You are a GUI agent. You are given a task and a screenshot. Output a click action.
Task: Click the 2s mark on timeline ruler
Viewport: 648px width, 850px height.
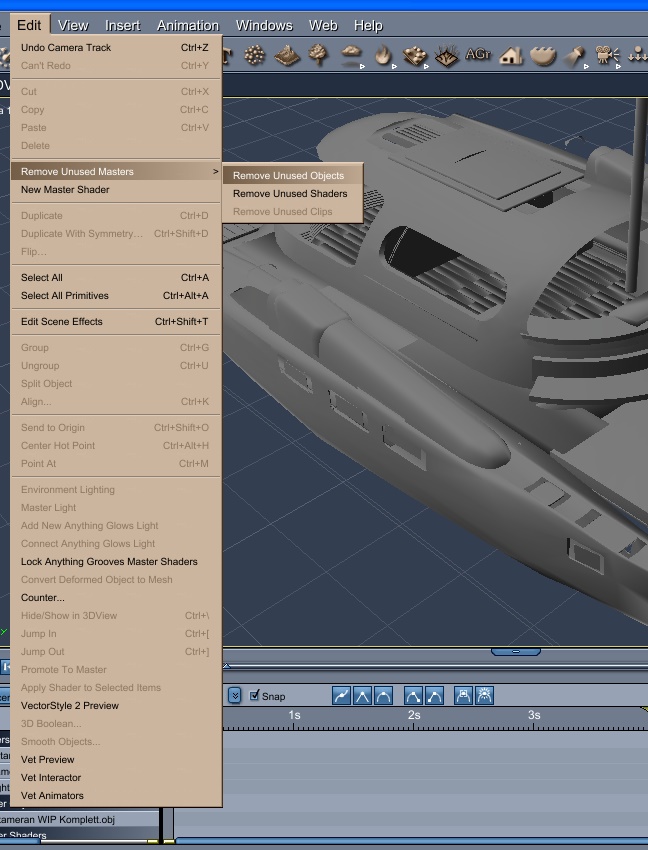(413, 715)
